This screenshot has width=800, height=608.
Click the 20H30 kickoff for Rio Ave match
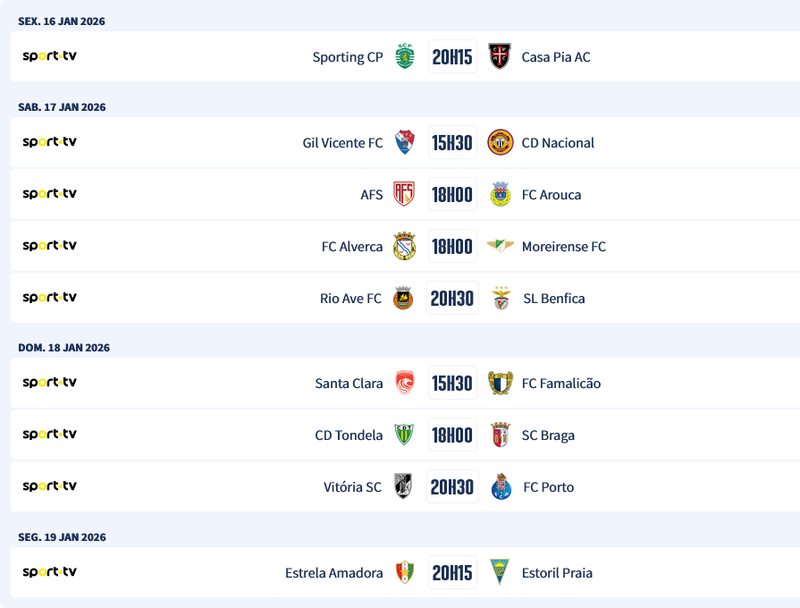coord(452,298)
